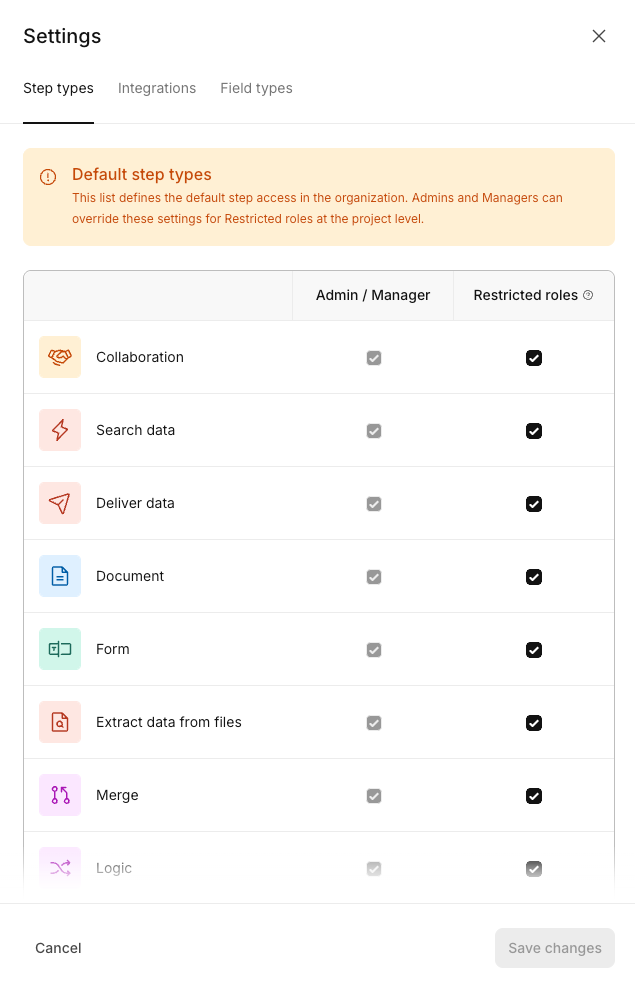Uncheck Restricted roles for Search data

pyautogui.click(x=534, y=431)
